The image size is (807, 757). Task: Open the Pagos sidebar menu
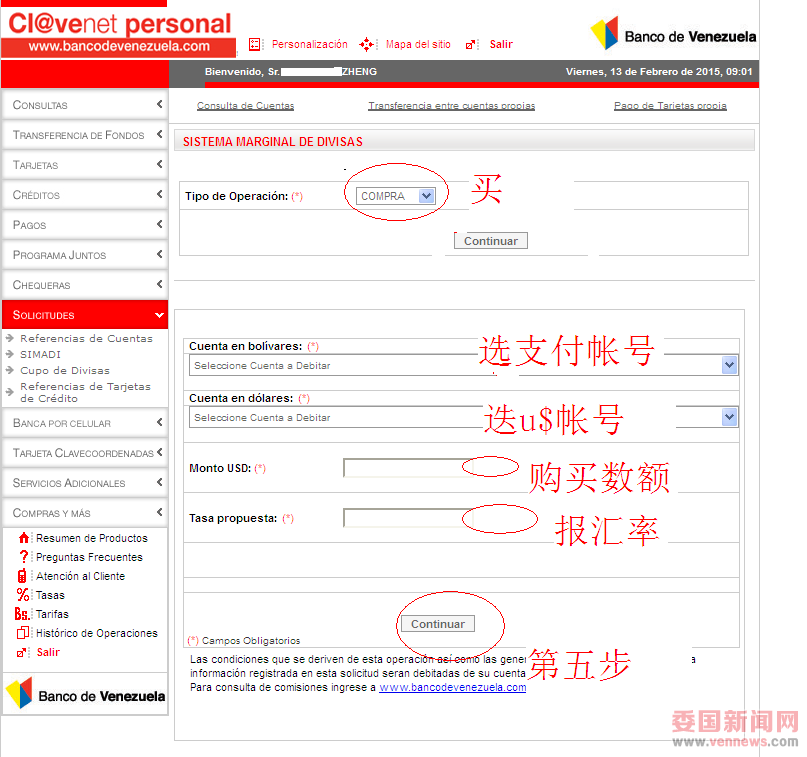coord(85,224)
